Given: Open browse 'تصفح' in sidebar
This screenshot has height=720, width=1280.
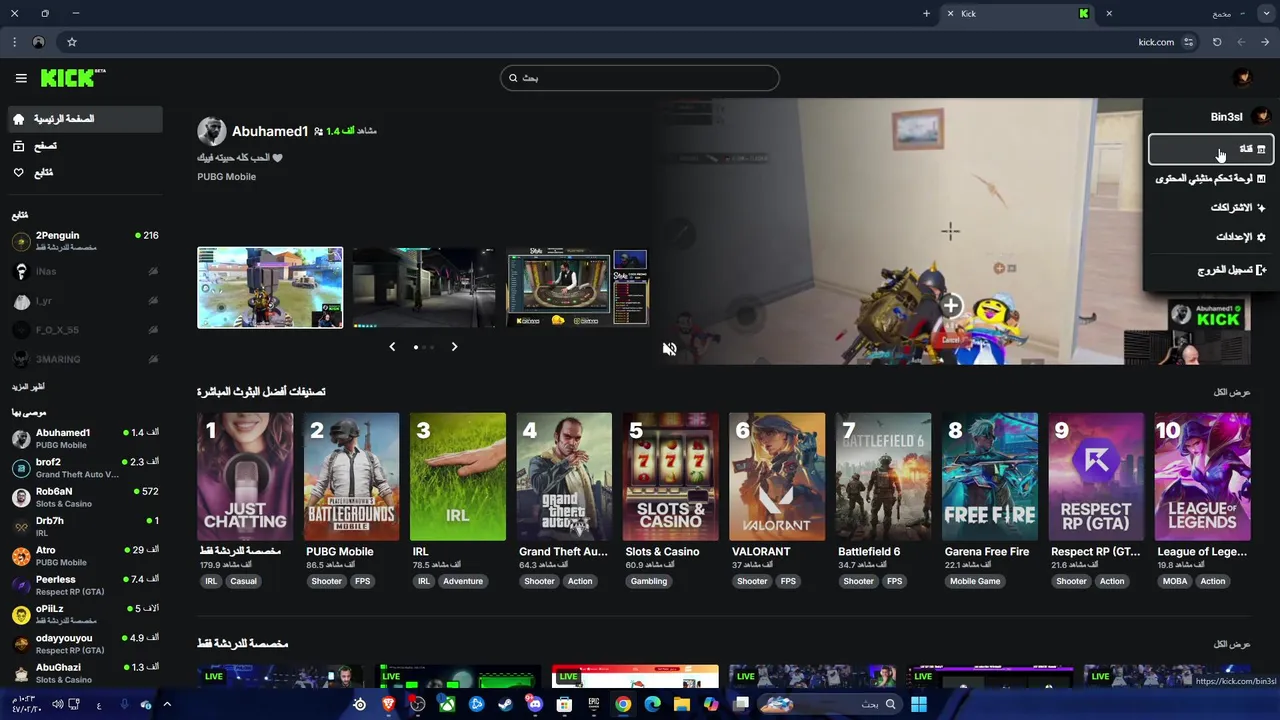Looking at the screenshot, I should (x=84, y=146).
